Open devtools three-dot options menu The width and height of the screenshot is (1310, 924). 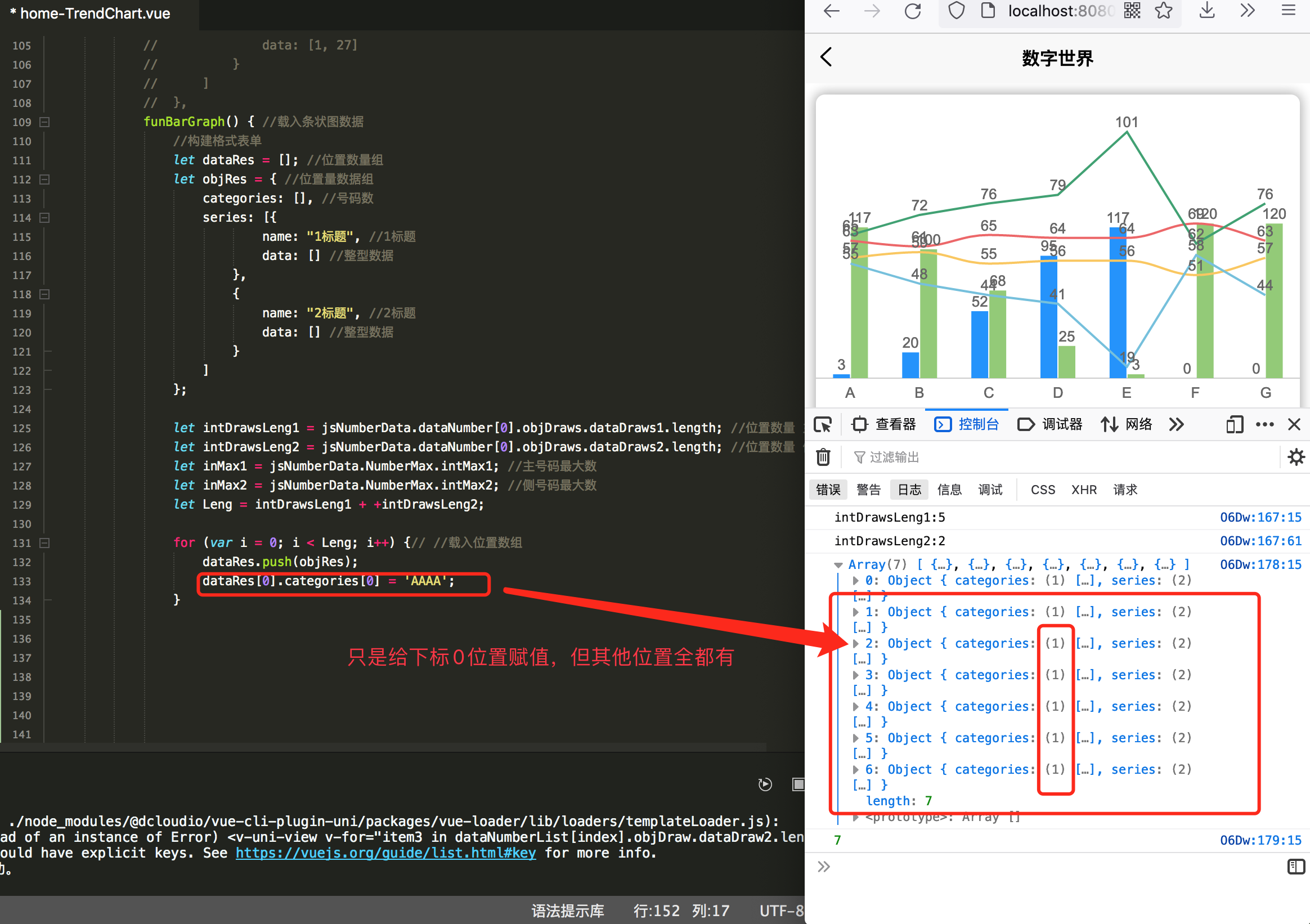click(1265, 425)
